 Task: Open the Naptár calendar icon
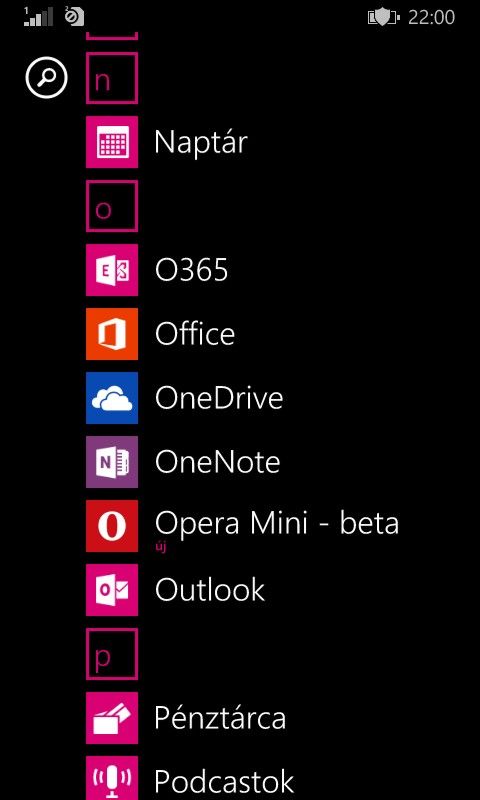coord(112,142)
